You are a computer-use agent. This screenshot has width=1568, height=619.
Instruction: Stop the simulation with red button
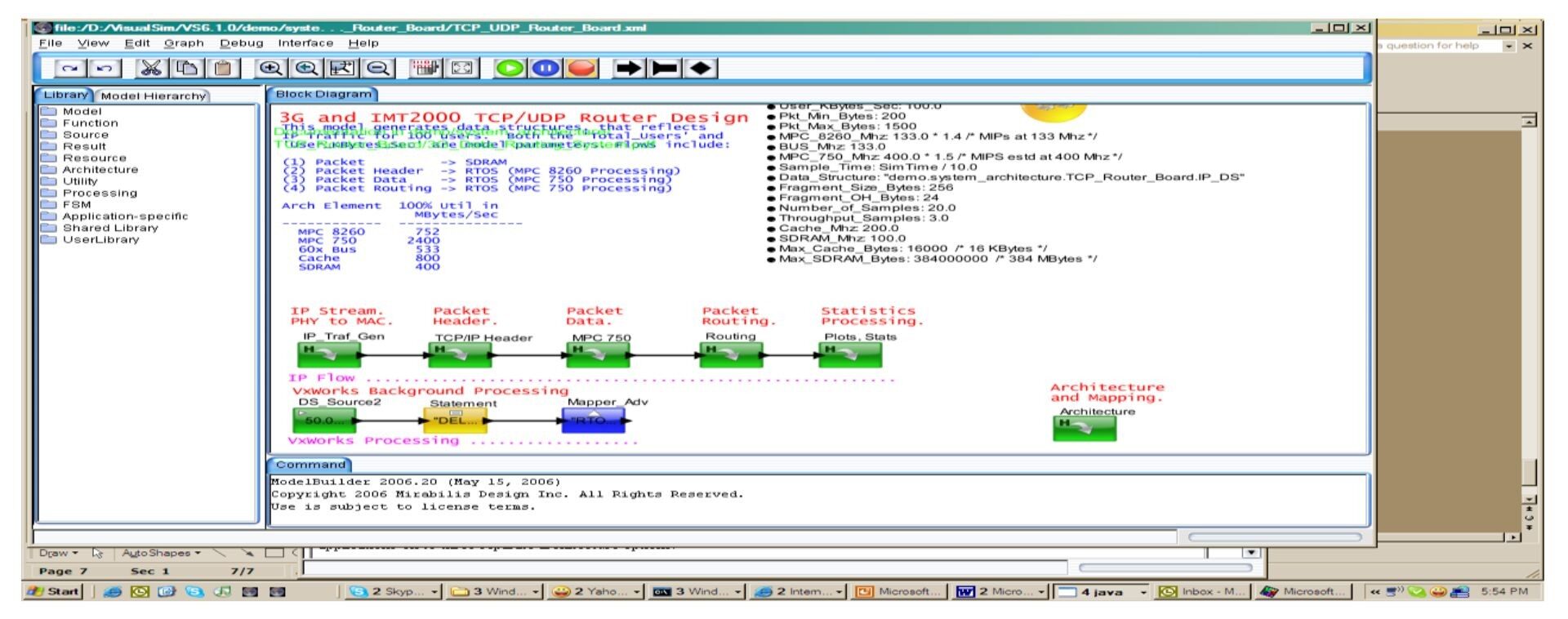[x=582, y=69]
